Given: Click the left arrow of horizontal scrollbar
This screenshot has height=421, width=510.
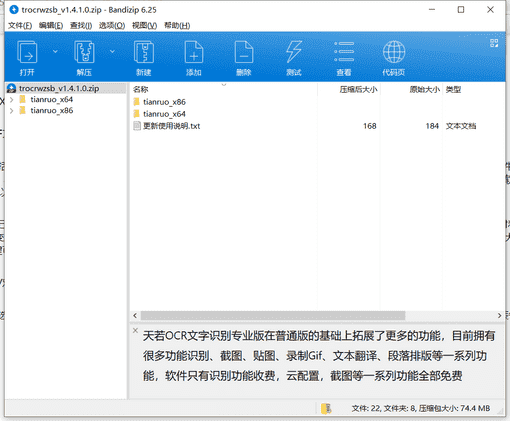Looking at the screenshot, I should (135, 315).
